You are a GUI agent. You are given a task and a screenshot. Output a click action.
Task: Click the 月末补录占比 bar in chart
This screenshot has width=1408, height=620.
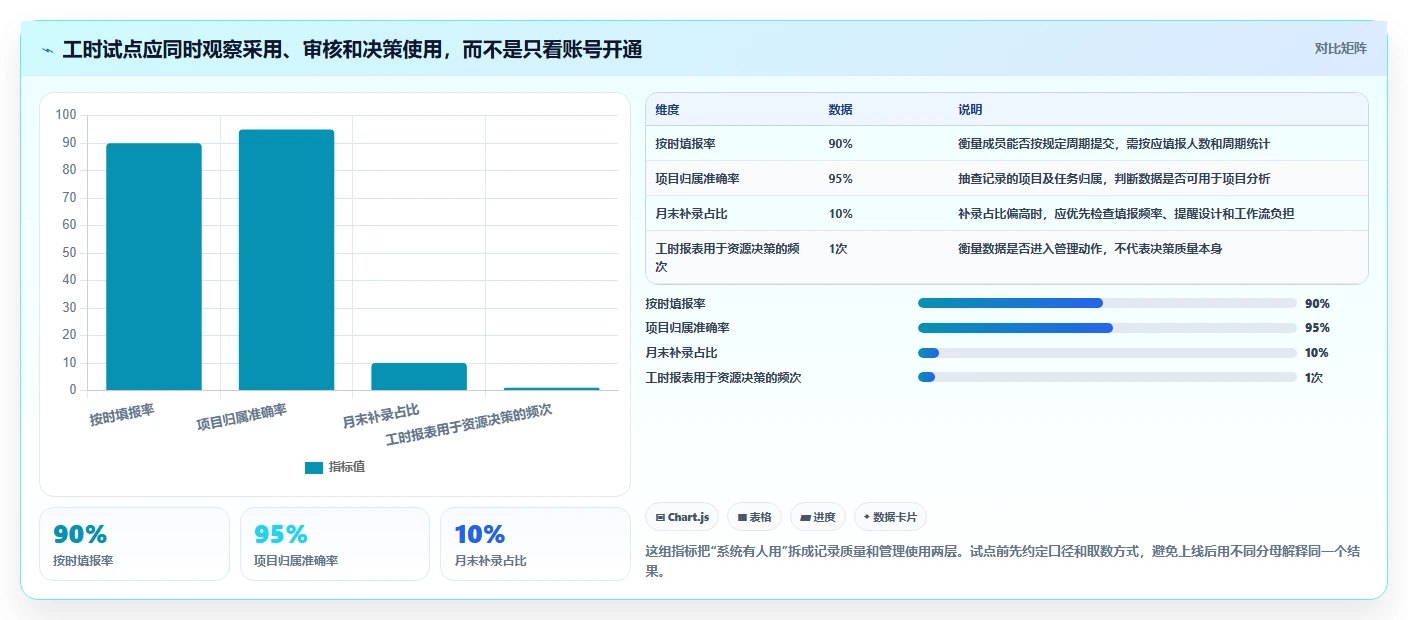(419, 376)
